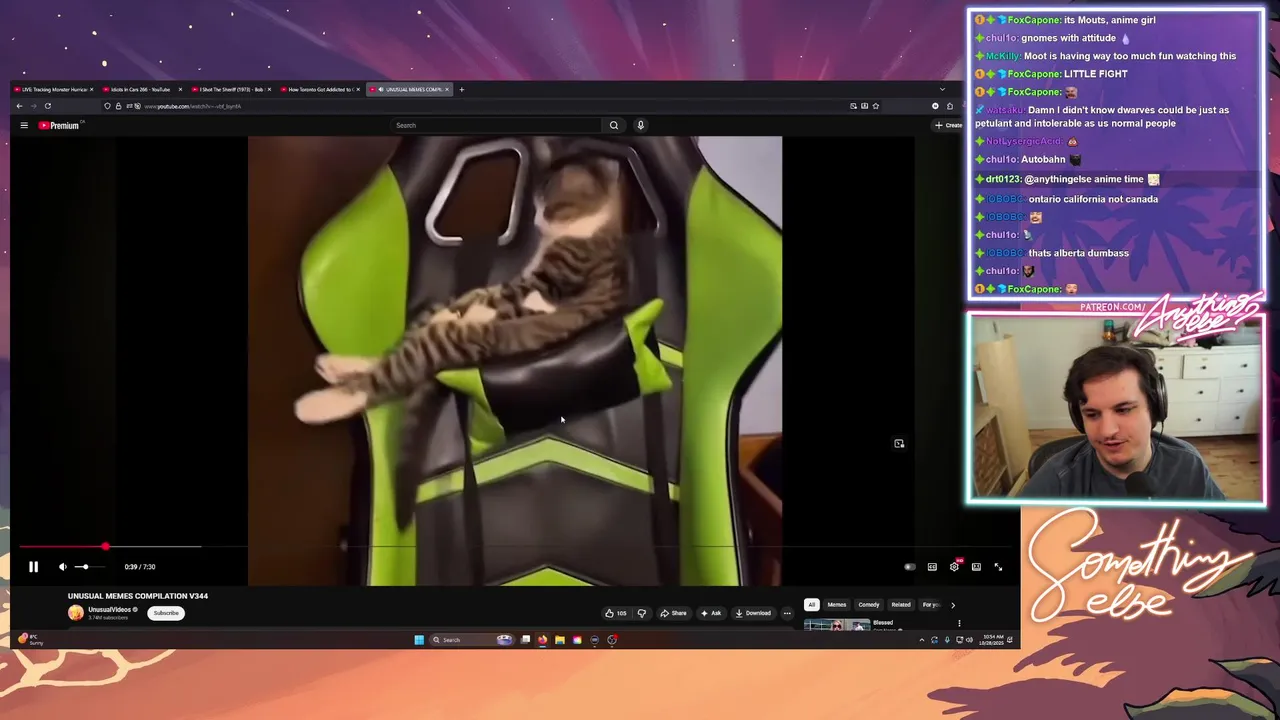Toggle the autoplay switch in the player
This screenshot has width=1280, height=720.
(909, 567)
